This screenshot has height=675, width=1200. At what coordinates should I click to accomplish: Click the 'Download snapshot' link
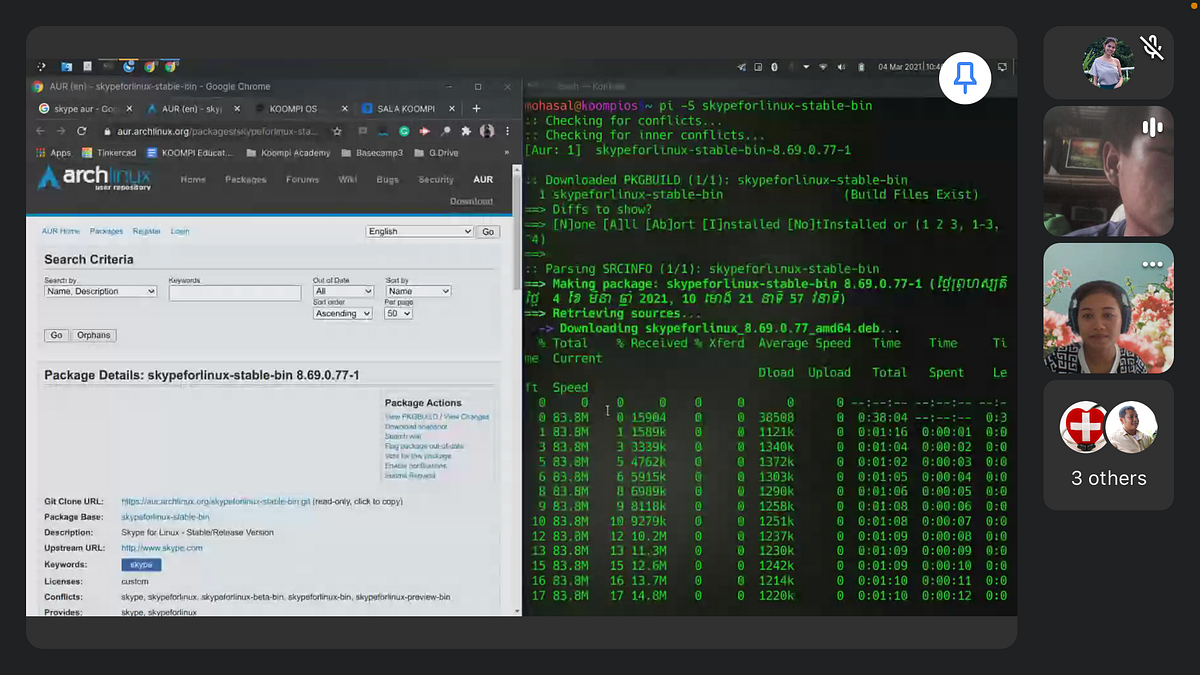[416, 427]
